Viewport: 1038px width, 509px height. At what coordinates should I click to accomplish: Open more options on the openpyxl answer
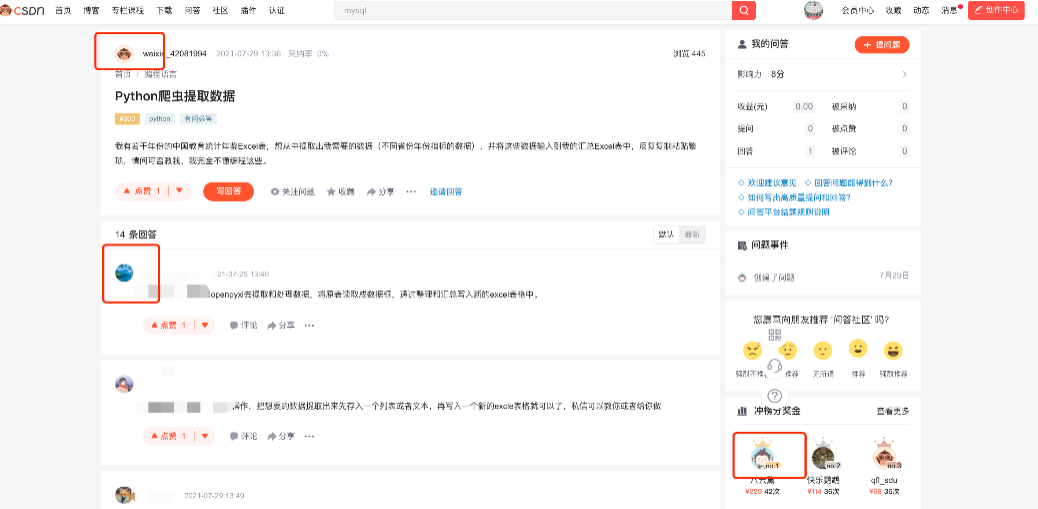click(309, 326)
